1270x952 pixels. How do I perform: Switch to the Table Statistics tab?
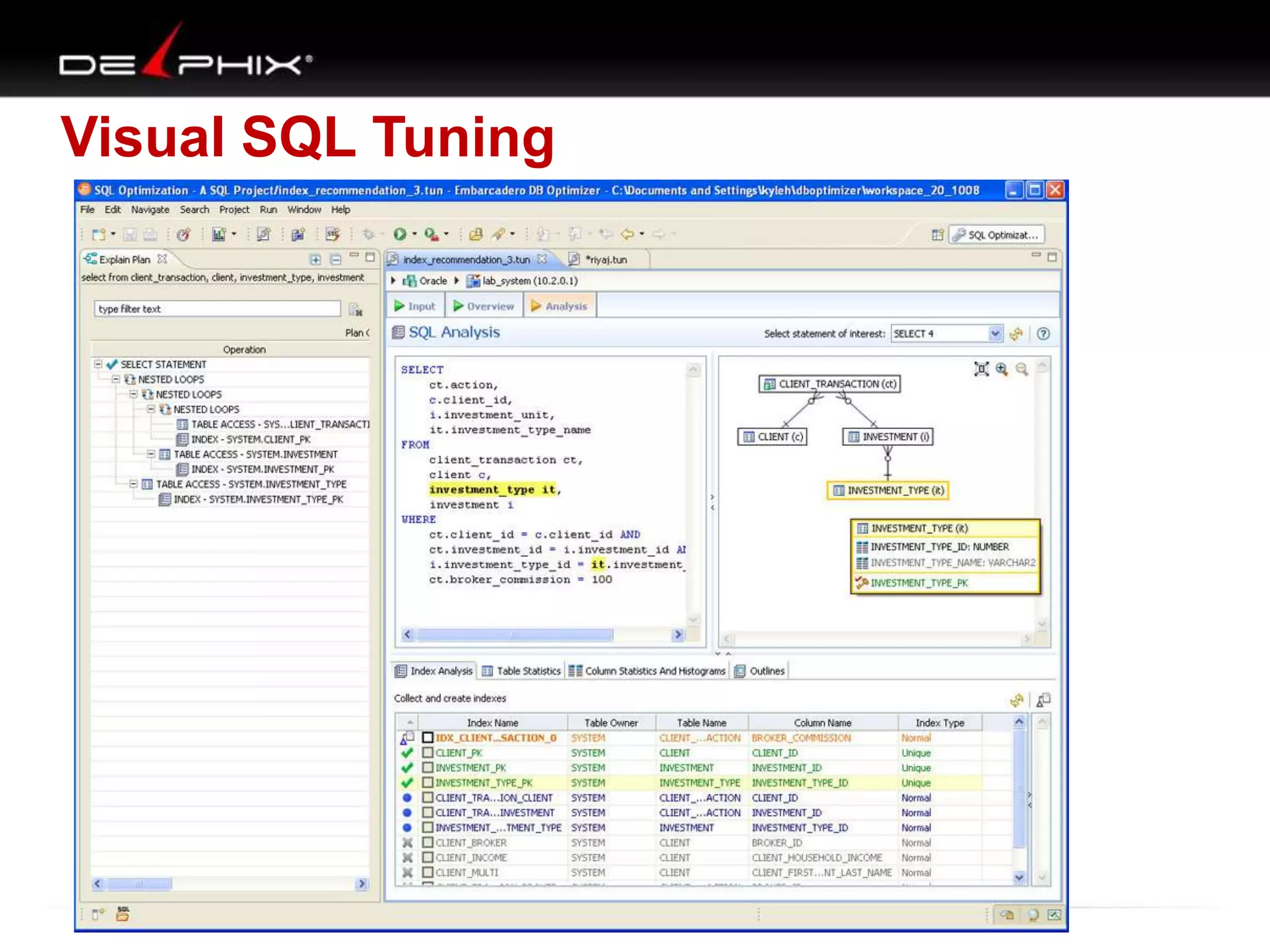pyautogui.click(x=522, y=671)
